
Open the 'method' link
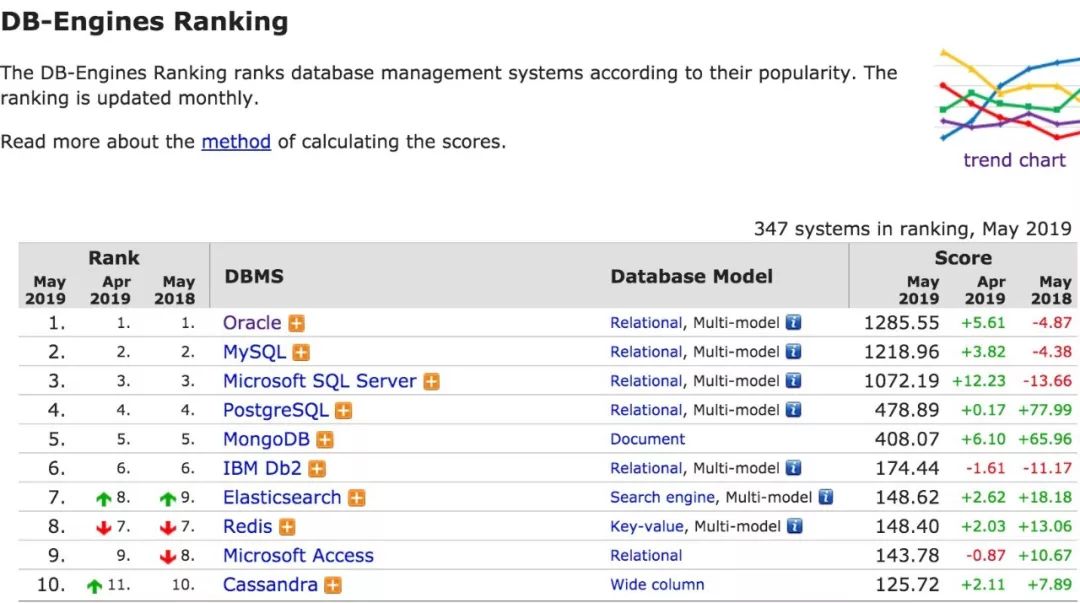pos(236,141)
